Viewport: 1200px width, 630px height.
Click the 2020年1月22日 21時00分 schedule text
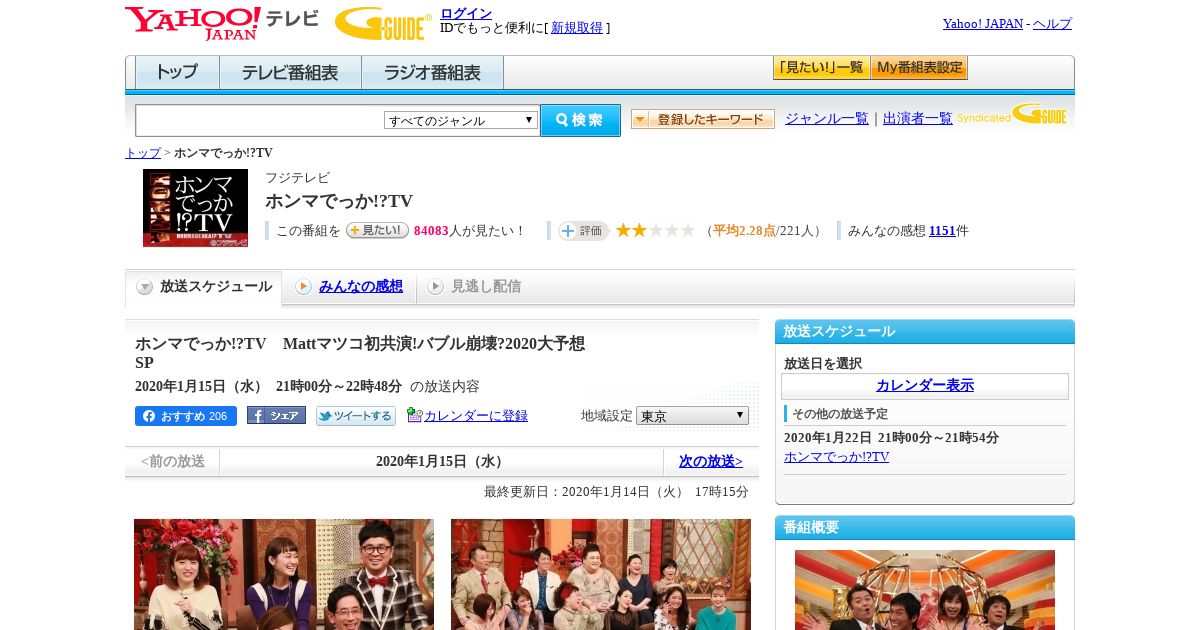coord(891,438)
